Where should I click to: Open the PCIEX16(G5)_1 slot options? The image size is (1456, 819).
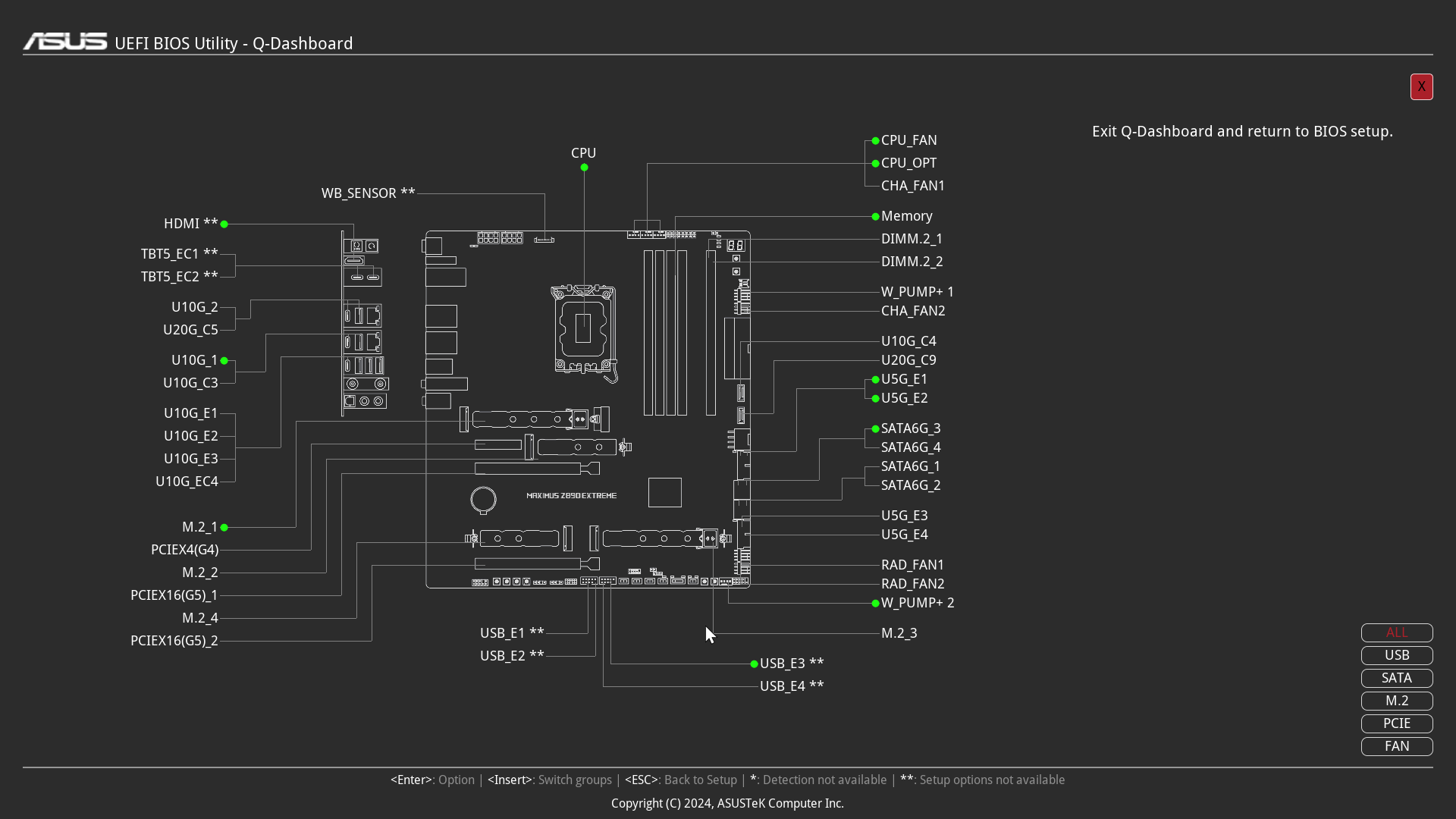[x=174, y=595]
